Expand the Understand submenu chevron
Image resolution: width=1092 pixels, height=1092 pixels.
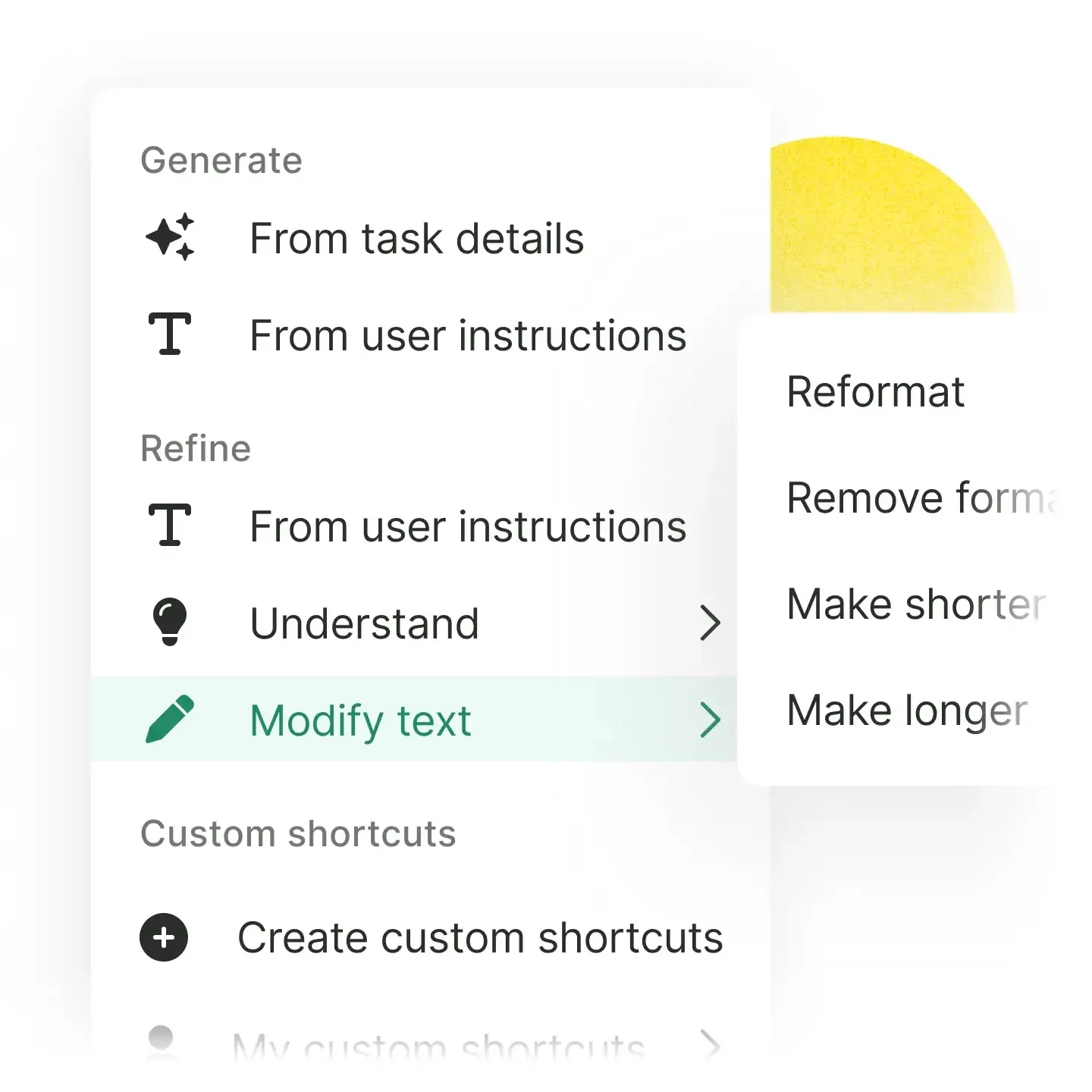[710, 623]
